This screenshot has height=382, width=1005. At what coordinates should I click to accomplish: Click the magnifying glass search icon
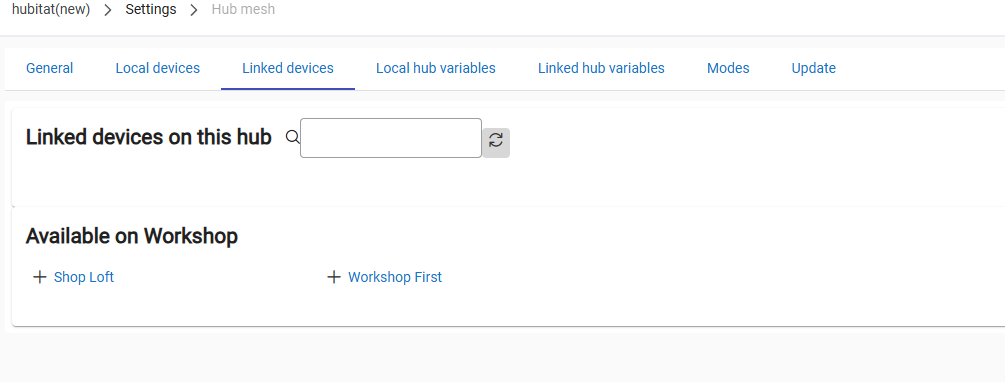click(x=292, y=137)
